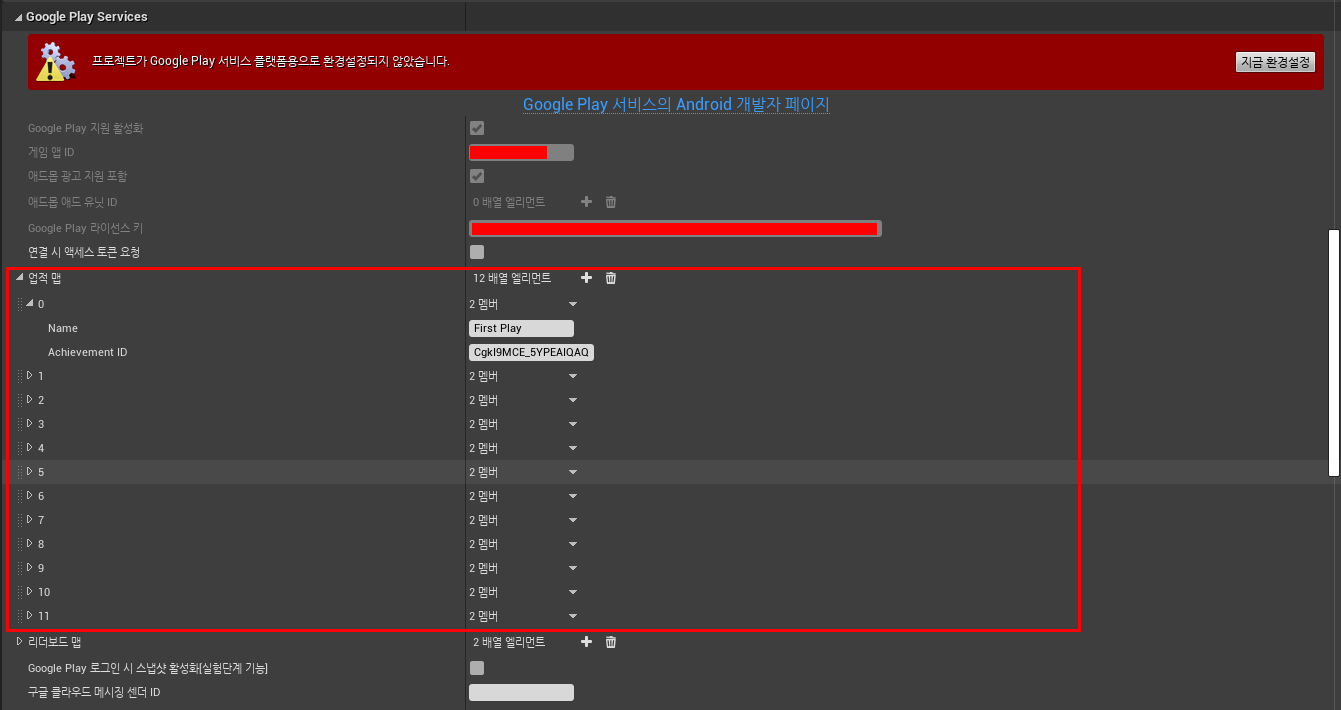Open options dropdown for element 4
The width and height of the screenshot is (1341, 710).
(x=573, y=448)
